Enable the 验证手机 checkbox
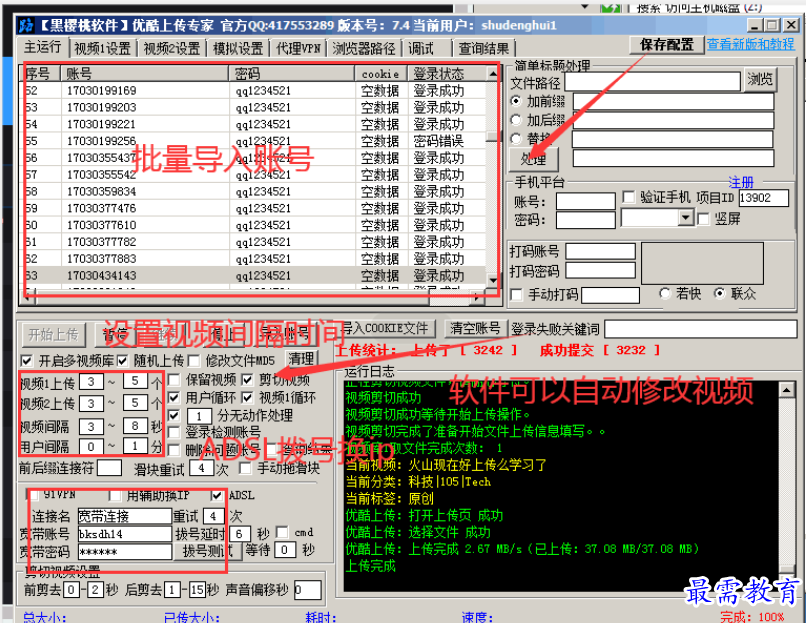Image resolution: width=808 pixels, height=623 pixels. (629, 197)
